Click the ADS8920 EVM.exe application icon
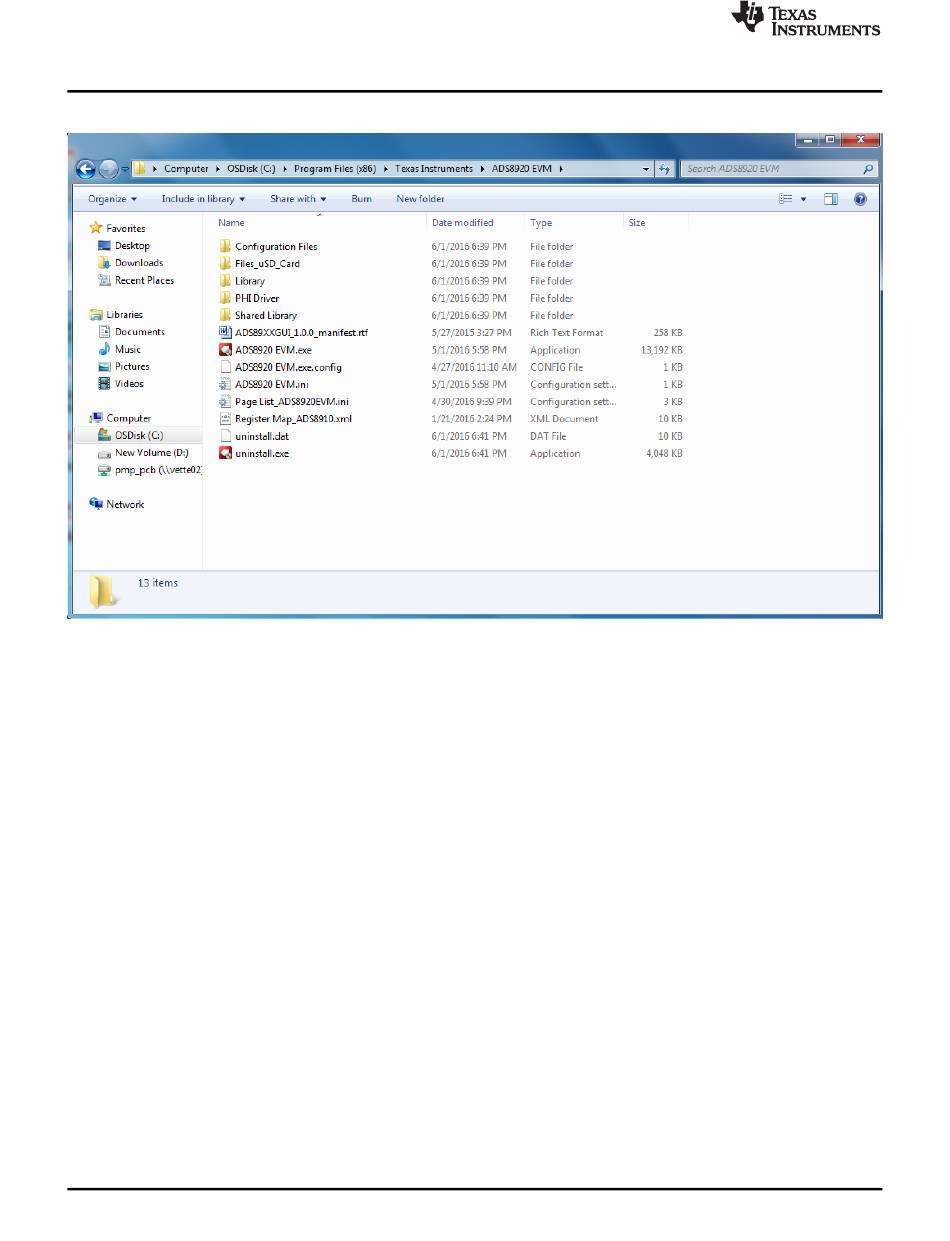This screenshot has height=1241, width=950. pos(226,350)
